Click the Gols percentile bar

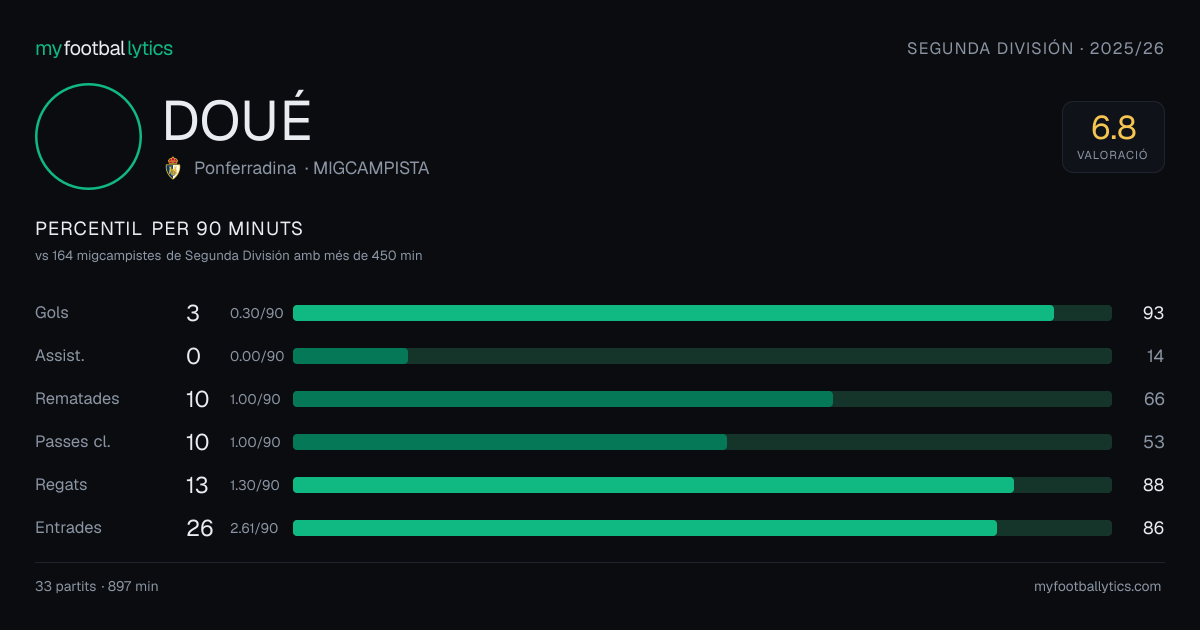pyautogui.click(x=702, y=313)
